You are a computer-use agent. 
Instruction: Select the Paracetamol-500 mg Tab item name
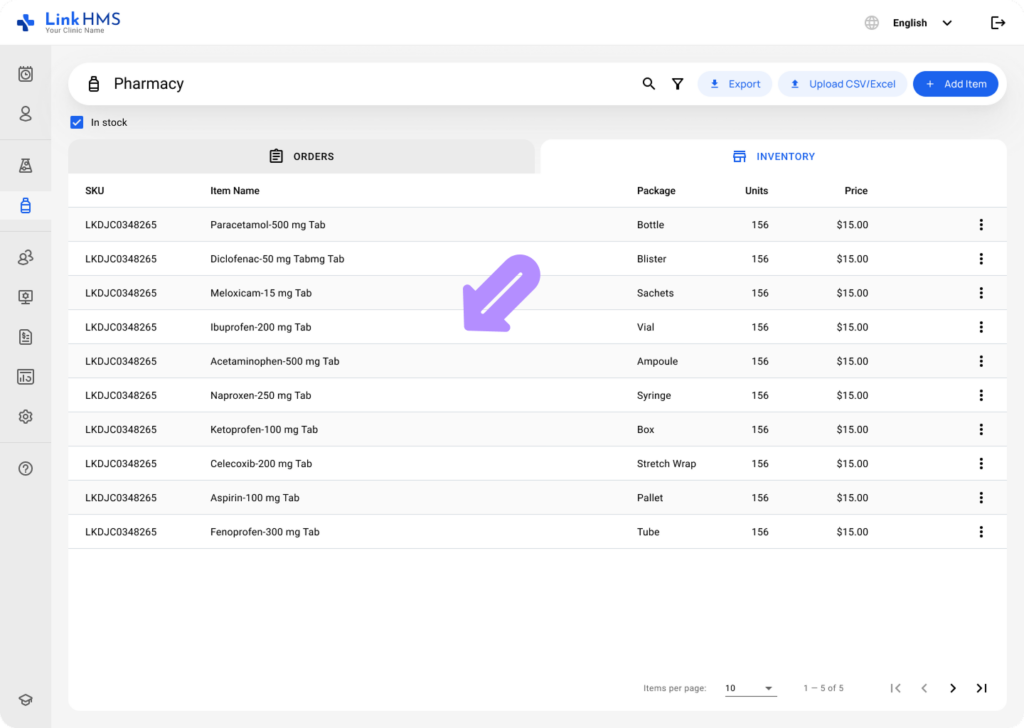tap(268, 225)
